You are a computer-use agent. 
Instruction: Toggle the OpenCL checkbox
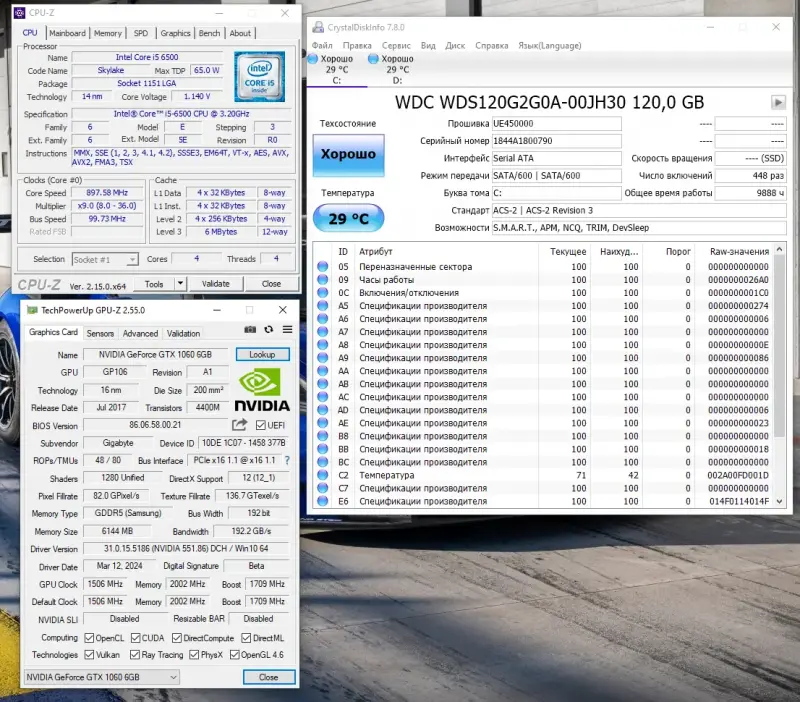(x=89, y=638)
